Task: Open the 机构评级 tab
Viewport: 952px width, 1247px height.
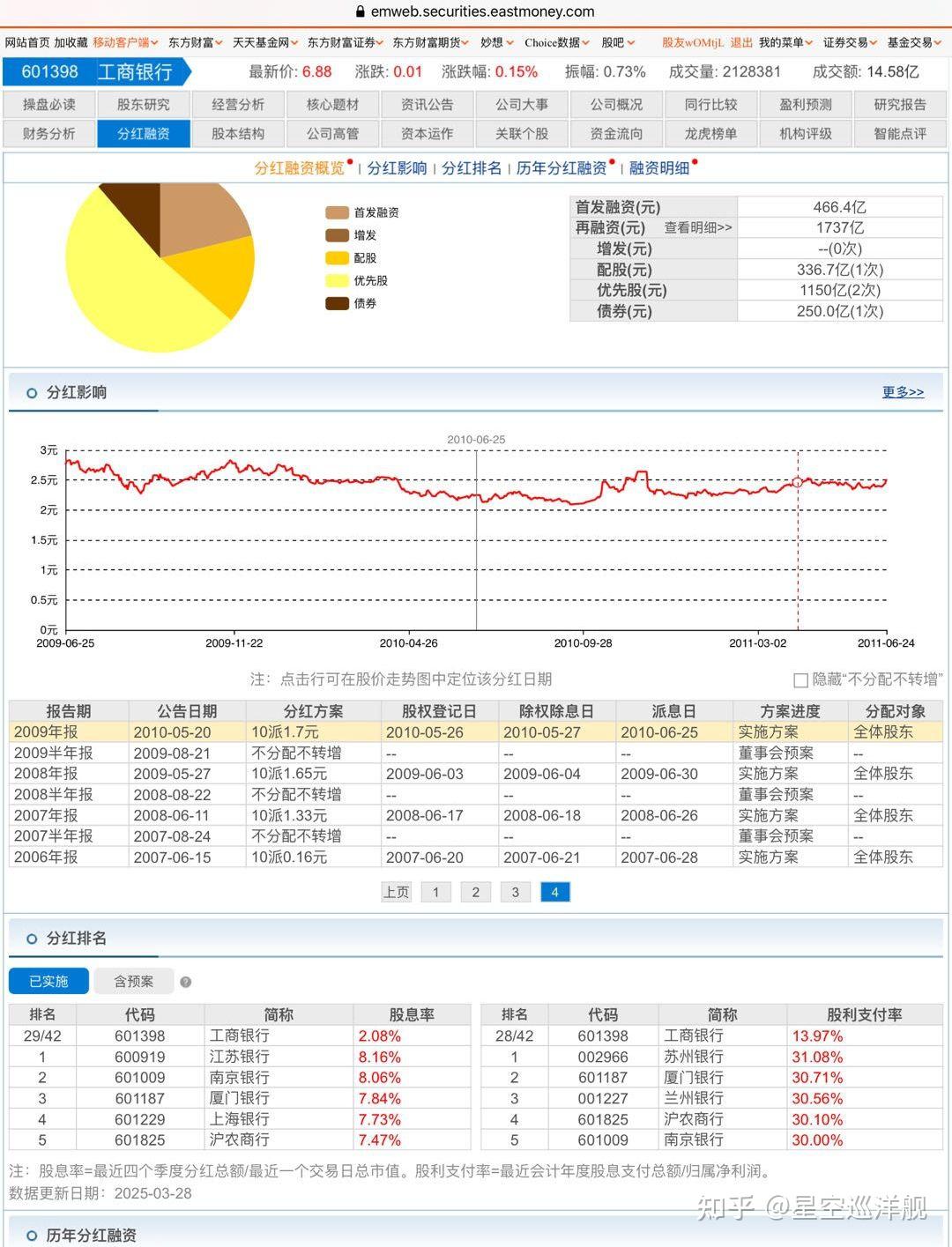Action: 806,134
